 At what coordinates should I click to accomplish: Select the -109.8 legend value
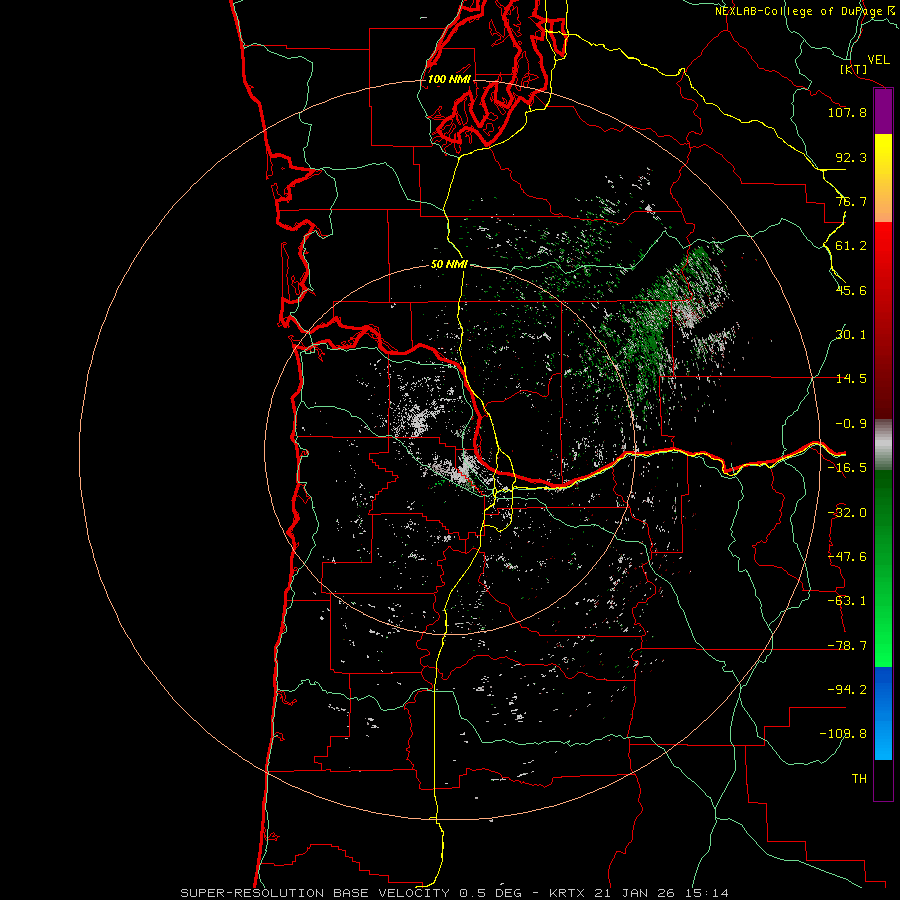coord(843,734)
